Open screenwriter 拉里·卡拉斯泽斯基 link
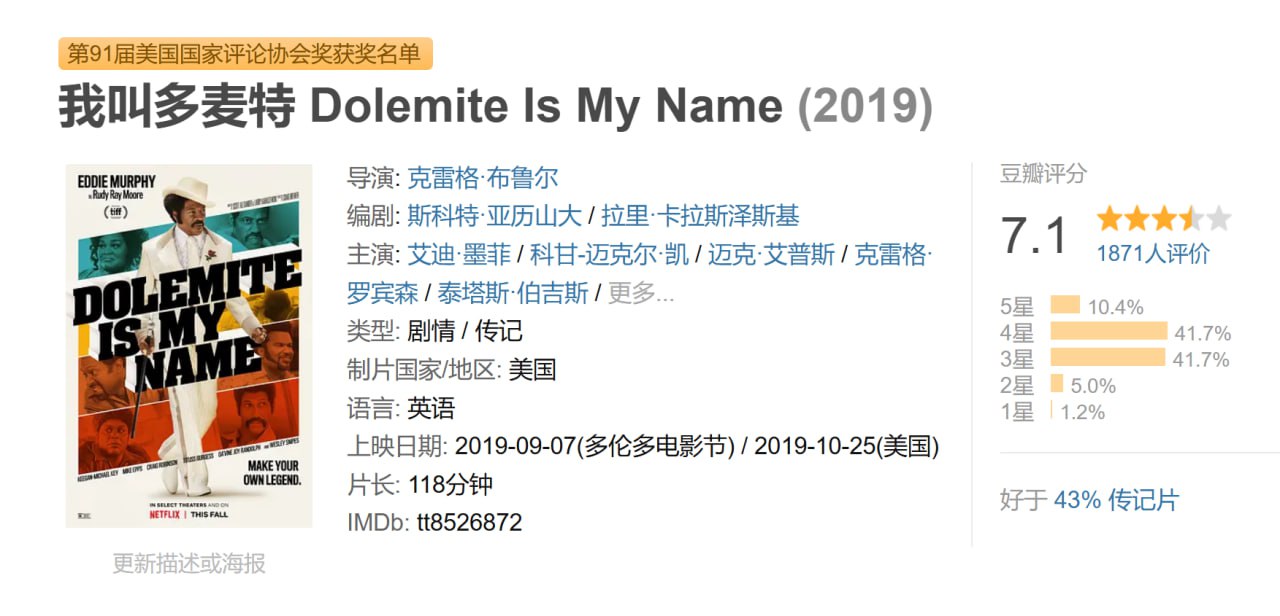 click(700, 216)
